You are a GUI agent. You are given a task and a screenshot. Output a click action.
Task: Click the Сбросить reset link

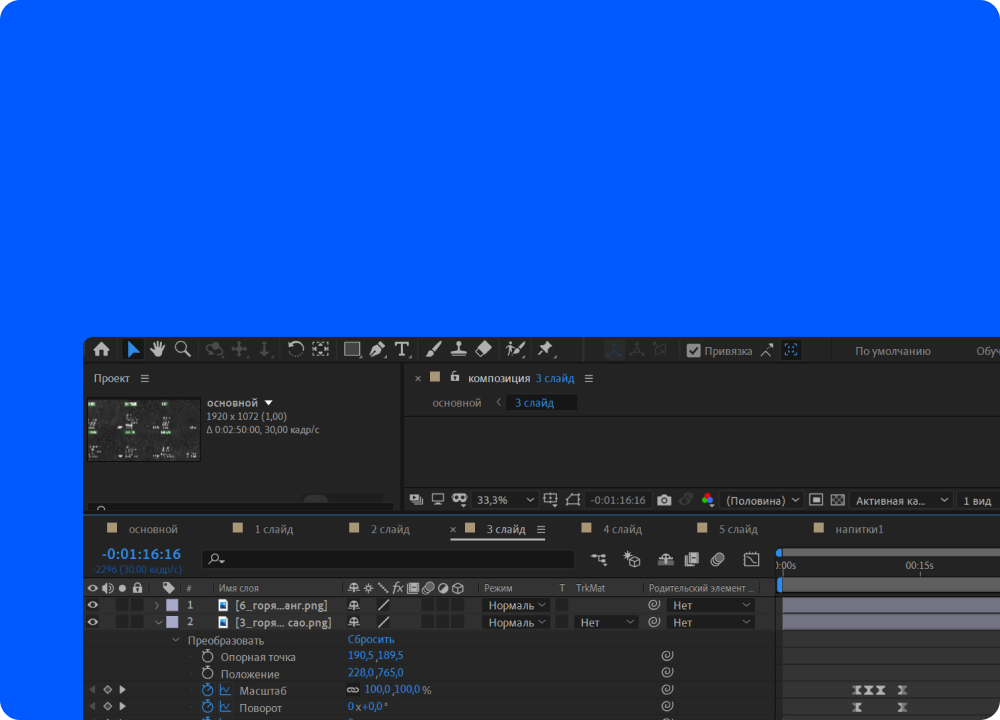tap(371, 639)
